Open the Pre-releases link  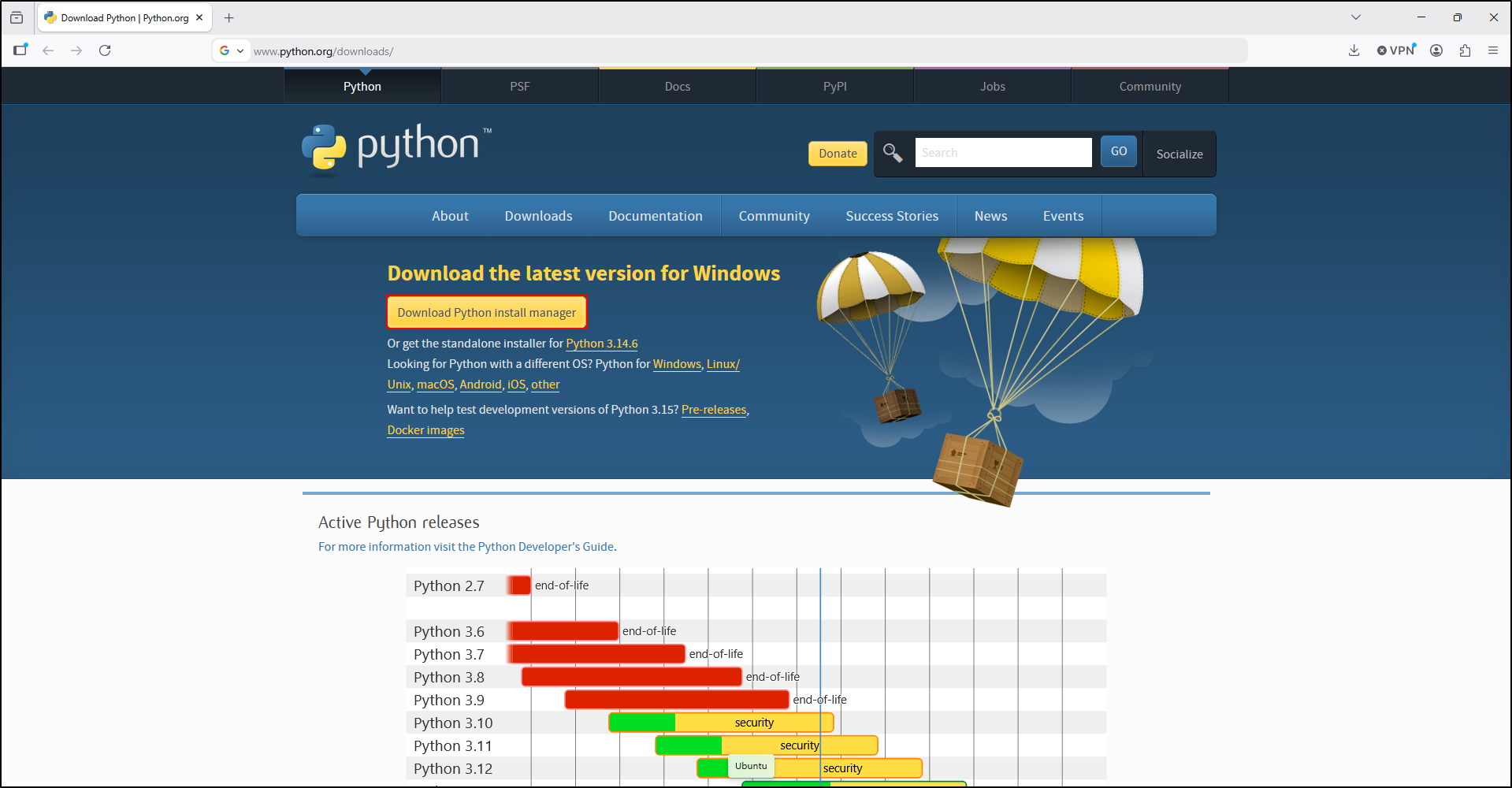[714, 410]
